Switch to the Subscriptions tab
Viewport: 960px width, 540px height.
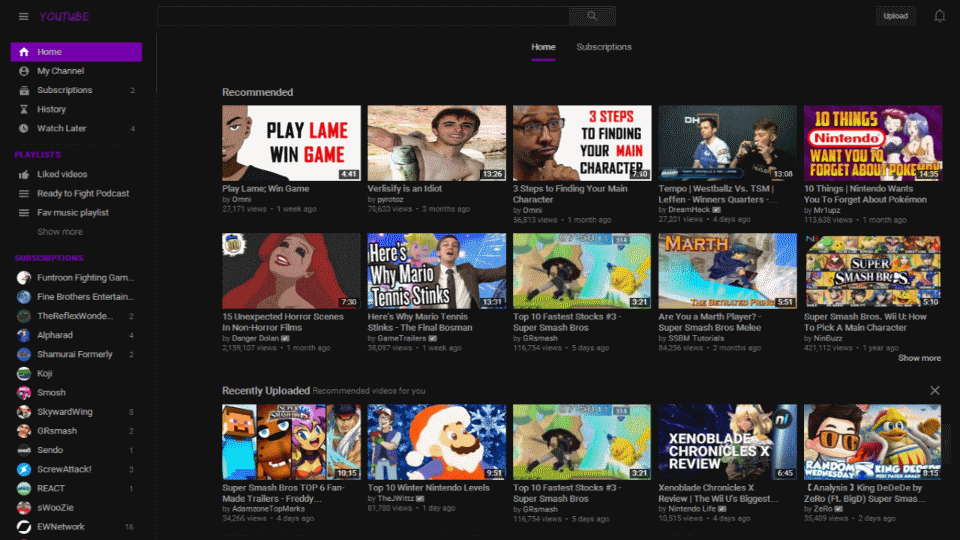(x=604, y=47)
